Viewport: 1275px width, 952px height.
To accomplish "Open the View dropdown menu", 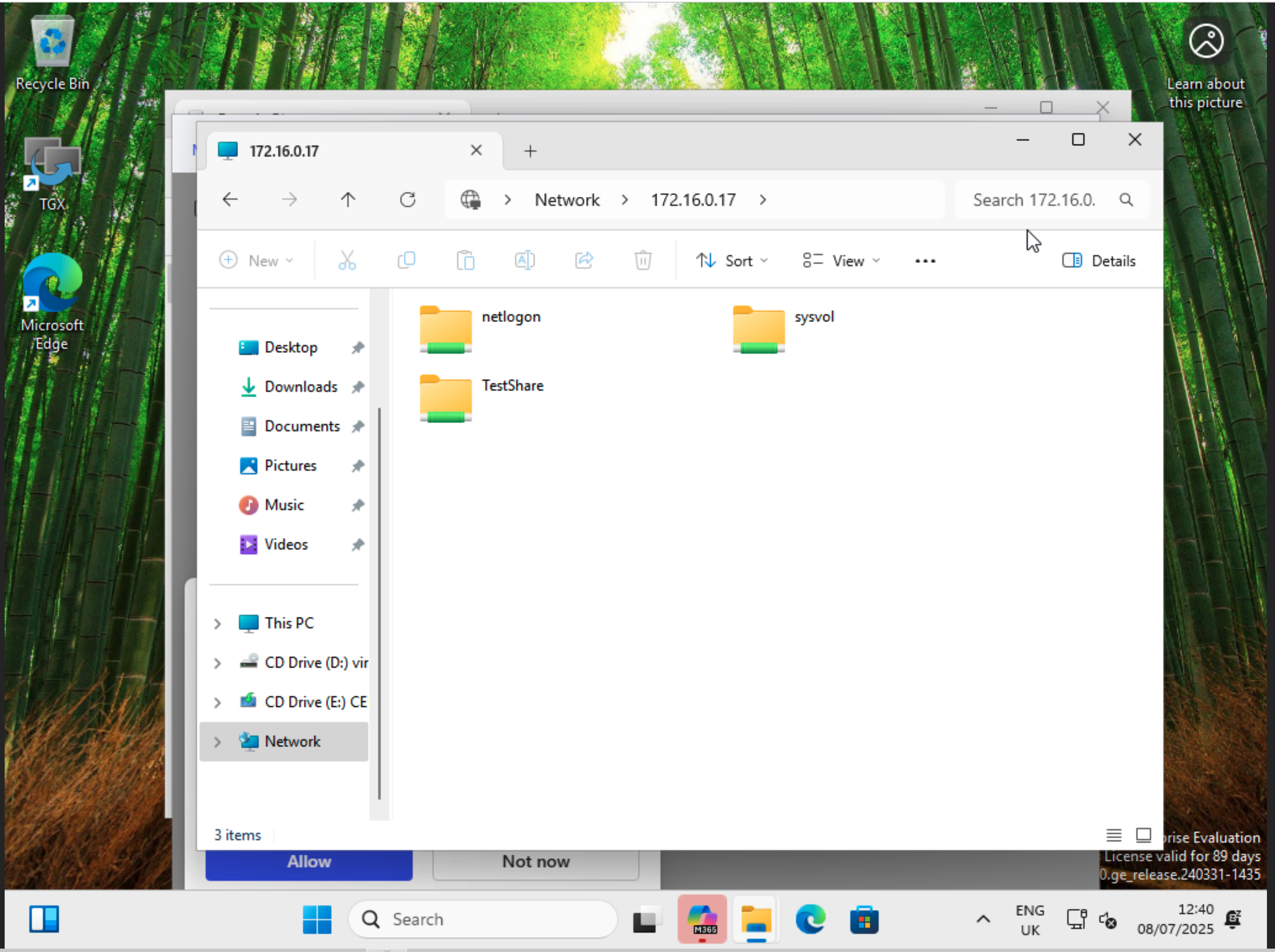I will point(841,261).
